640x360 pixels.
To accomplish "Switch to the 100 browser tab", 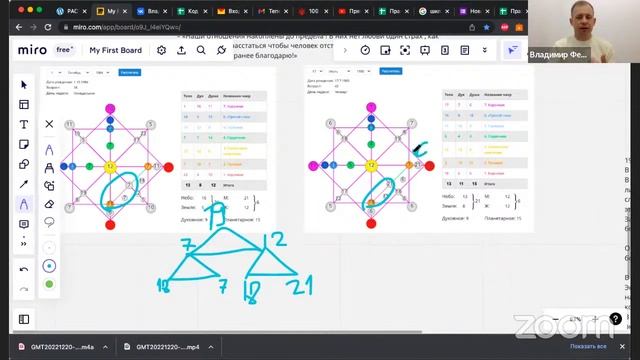I will (x=313, y=11).
